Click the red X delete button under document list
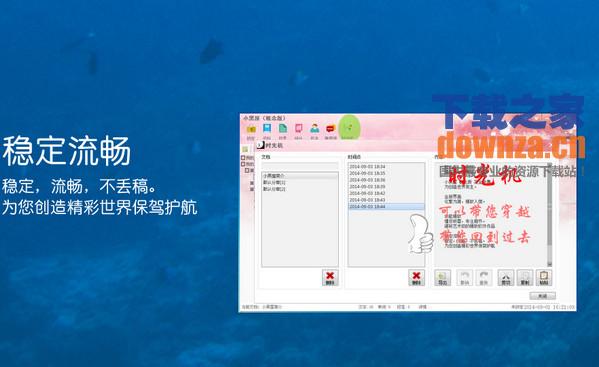The height and width of the screenshot is (367, 599). coord(330,278)
